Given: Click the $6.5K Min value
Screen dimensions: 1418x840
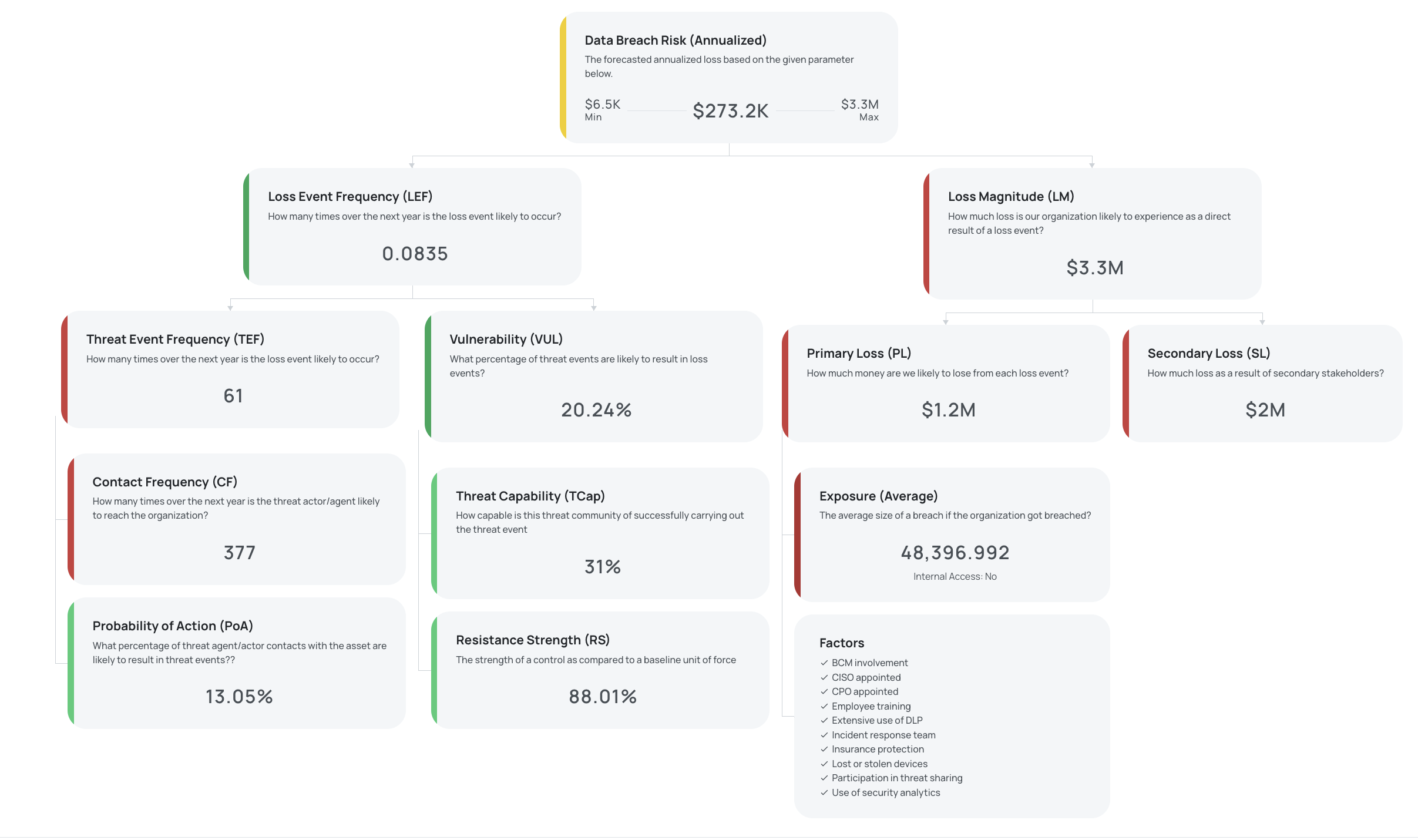Looking at the screenshot, I should (x=602, y=105).
